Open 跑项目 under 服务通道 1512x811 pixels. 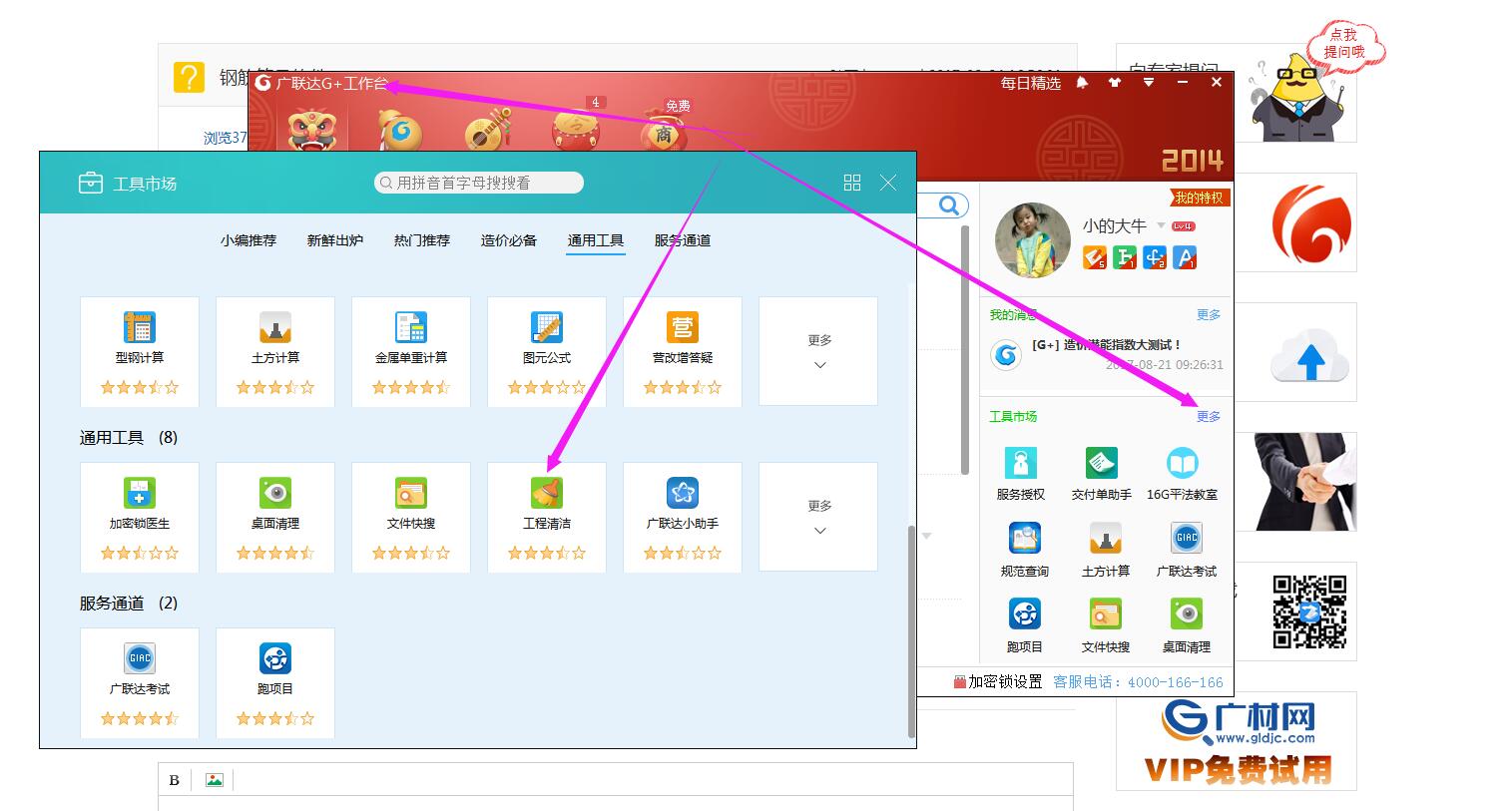pyautogui.click(x=275, y=682)
